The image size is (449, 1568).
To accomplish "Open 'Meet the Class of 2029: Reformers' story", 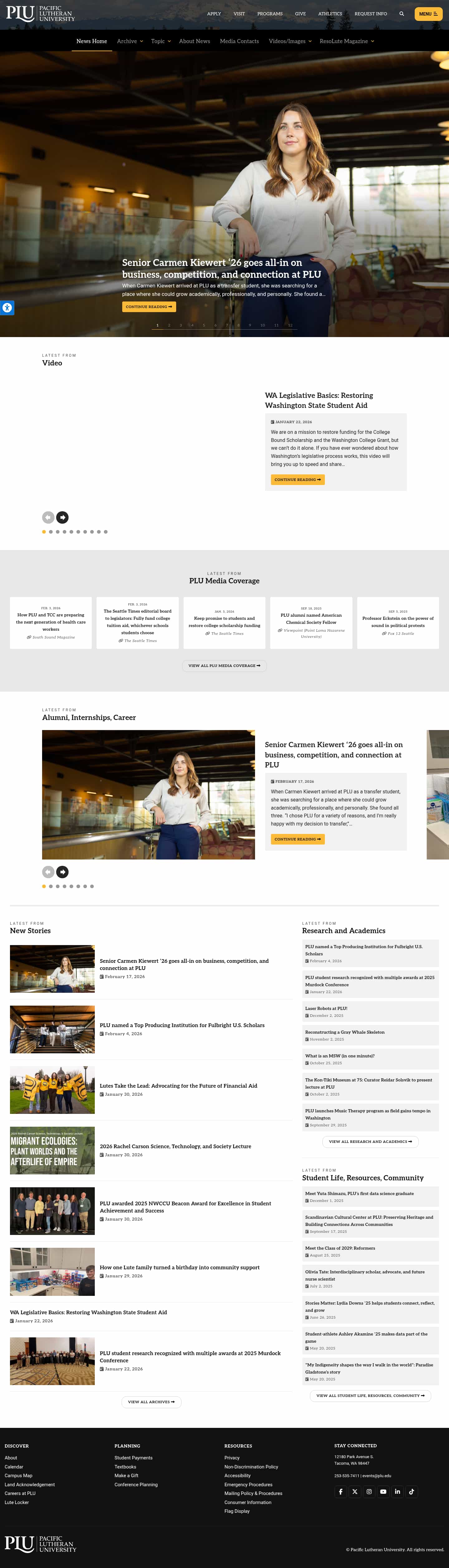I will tap(340, 1248).
